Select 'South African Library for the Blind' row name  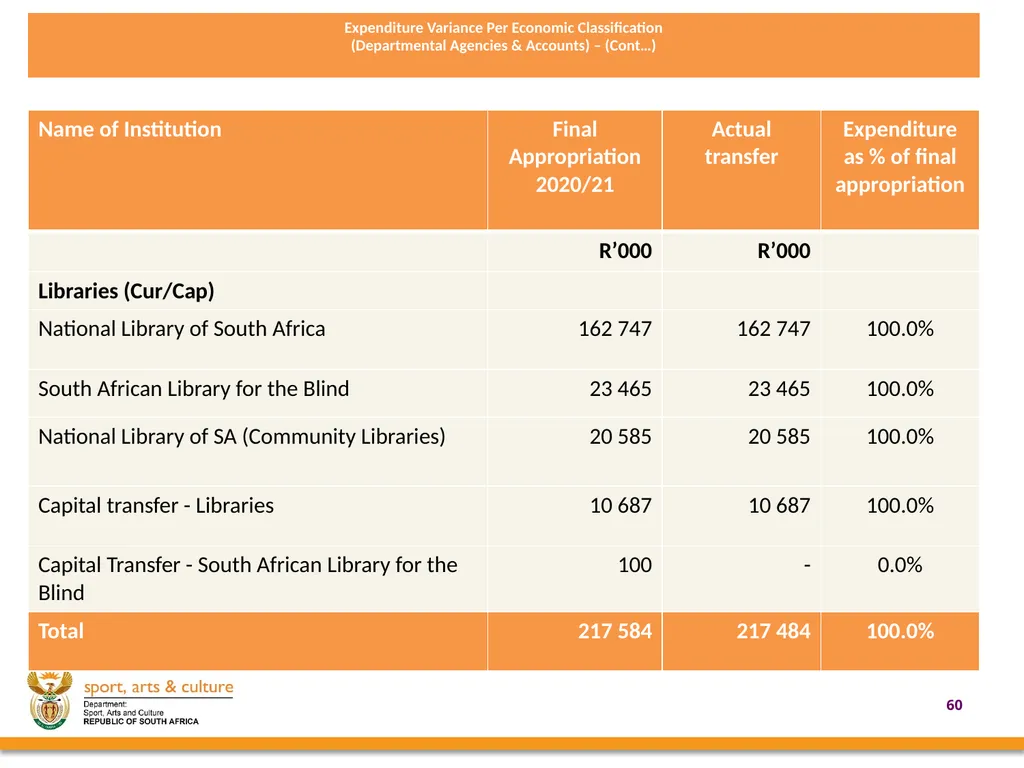point(193,389)
